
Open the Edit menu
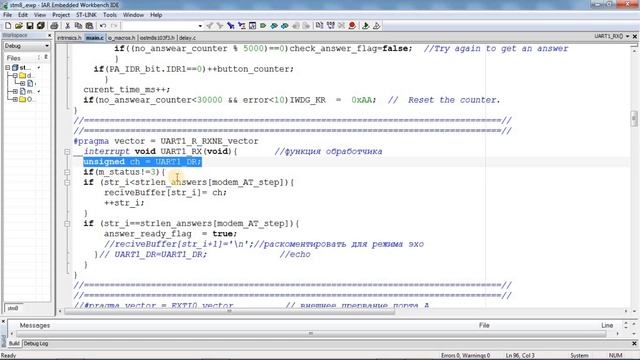(23, 15)
